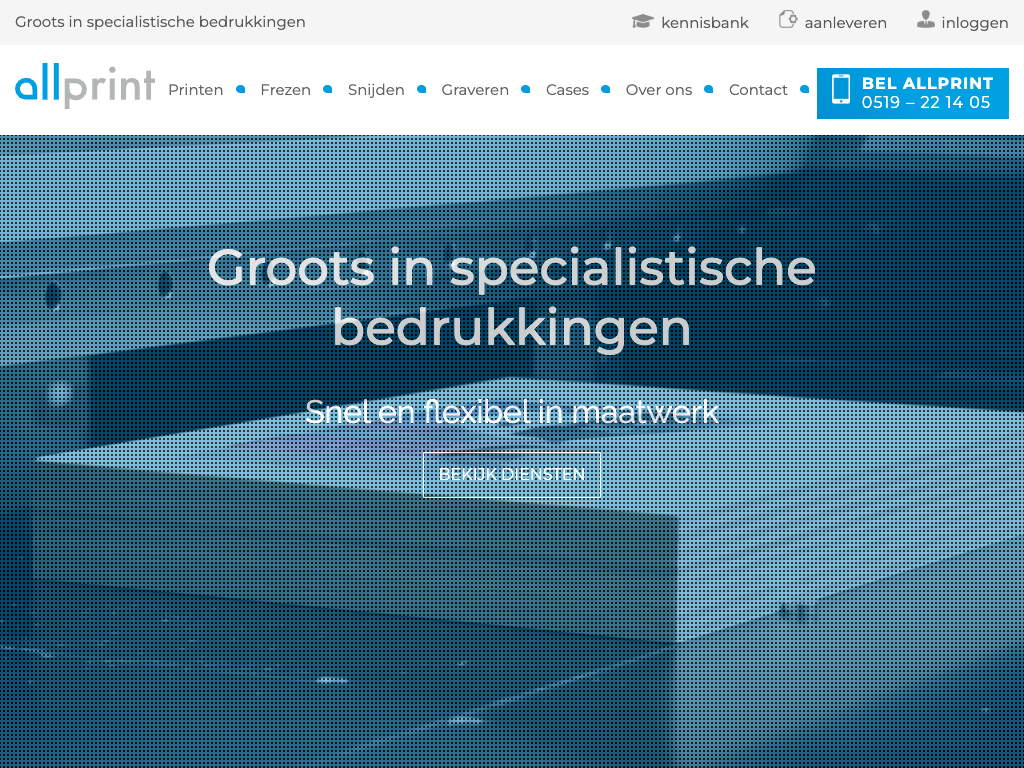Follow the inloggen text link
1024x768 pixels.
pos(974,23)
